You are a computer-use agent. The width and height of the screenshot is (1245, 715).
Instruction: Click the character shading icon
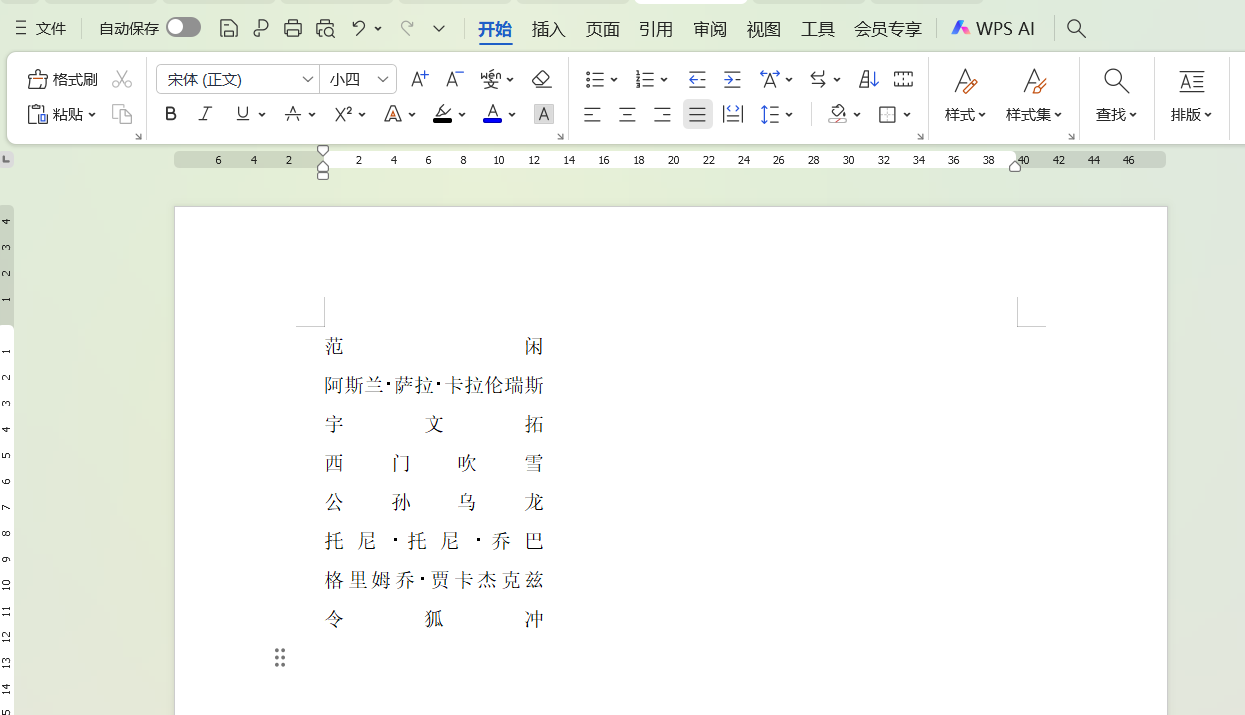543,115
